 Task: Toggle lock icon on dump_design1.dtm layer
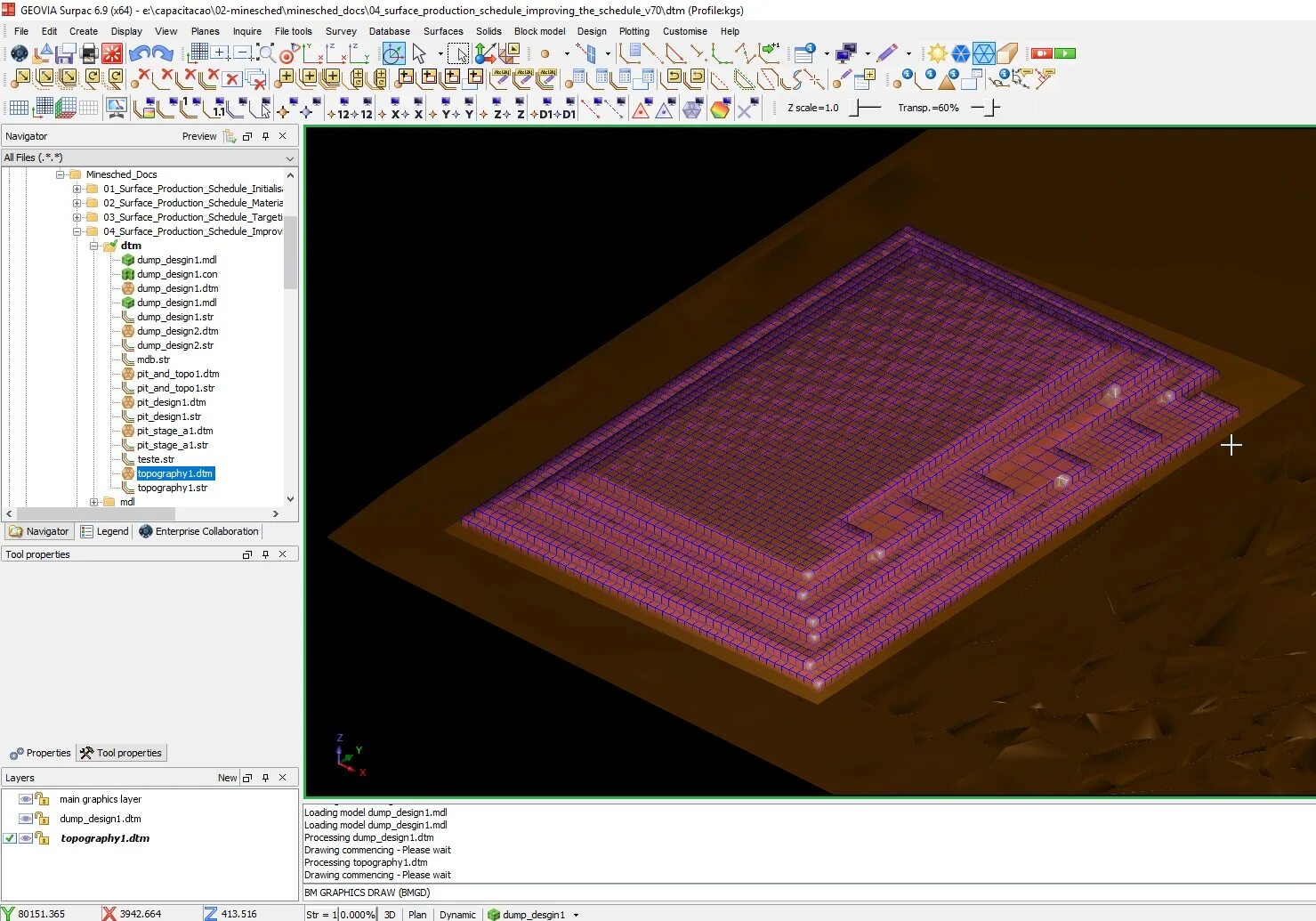(42, 819)
